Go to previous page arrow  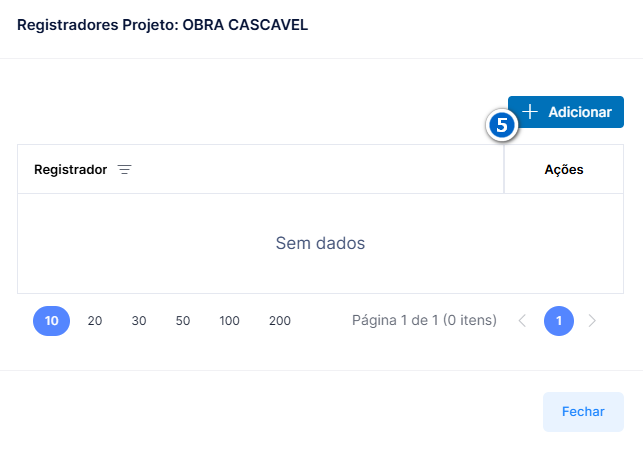point(522,321)
